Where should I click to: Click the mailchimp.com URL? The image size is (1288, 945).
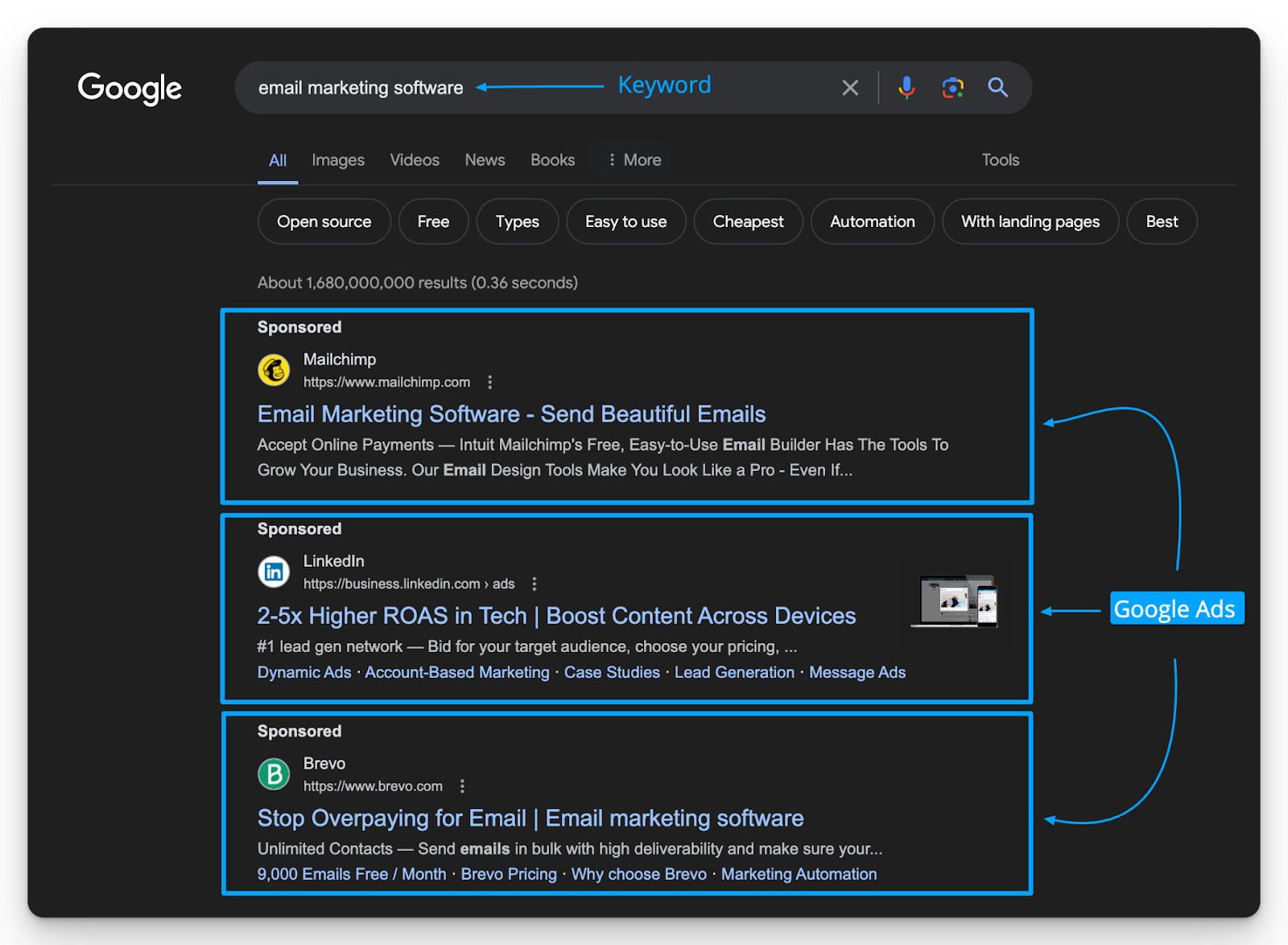click(x=386, y=382)
